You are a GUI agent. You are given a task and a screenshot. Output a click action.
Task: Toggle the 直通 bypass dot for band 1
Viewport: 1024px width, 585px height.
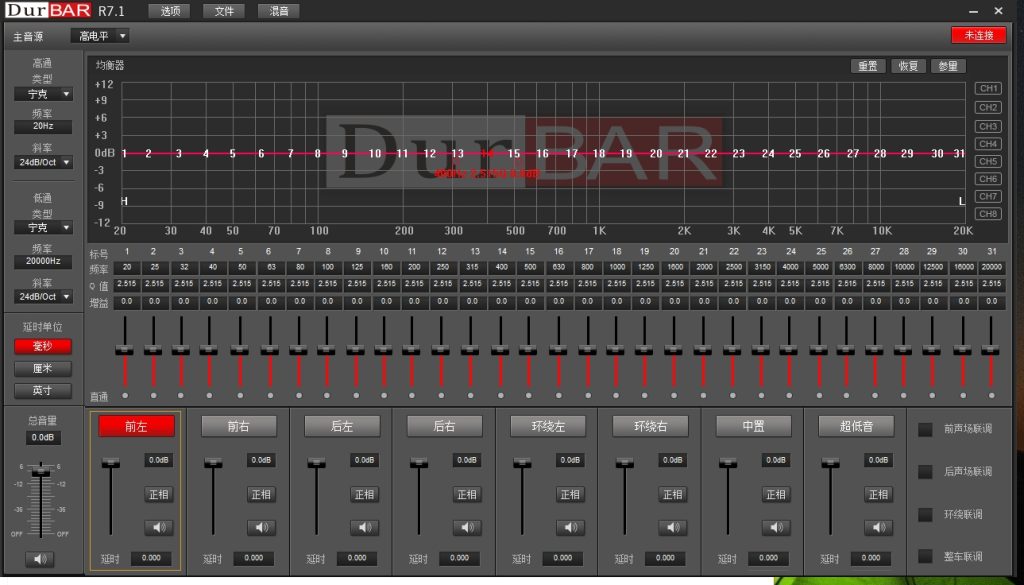[125, 396]
